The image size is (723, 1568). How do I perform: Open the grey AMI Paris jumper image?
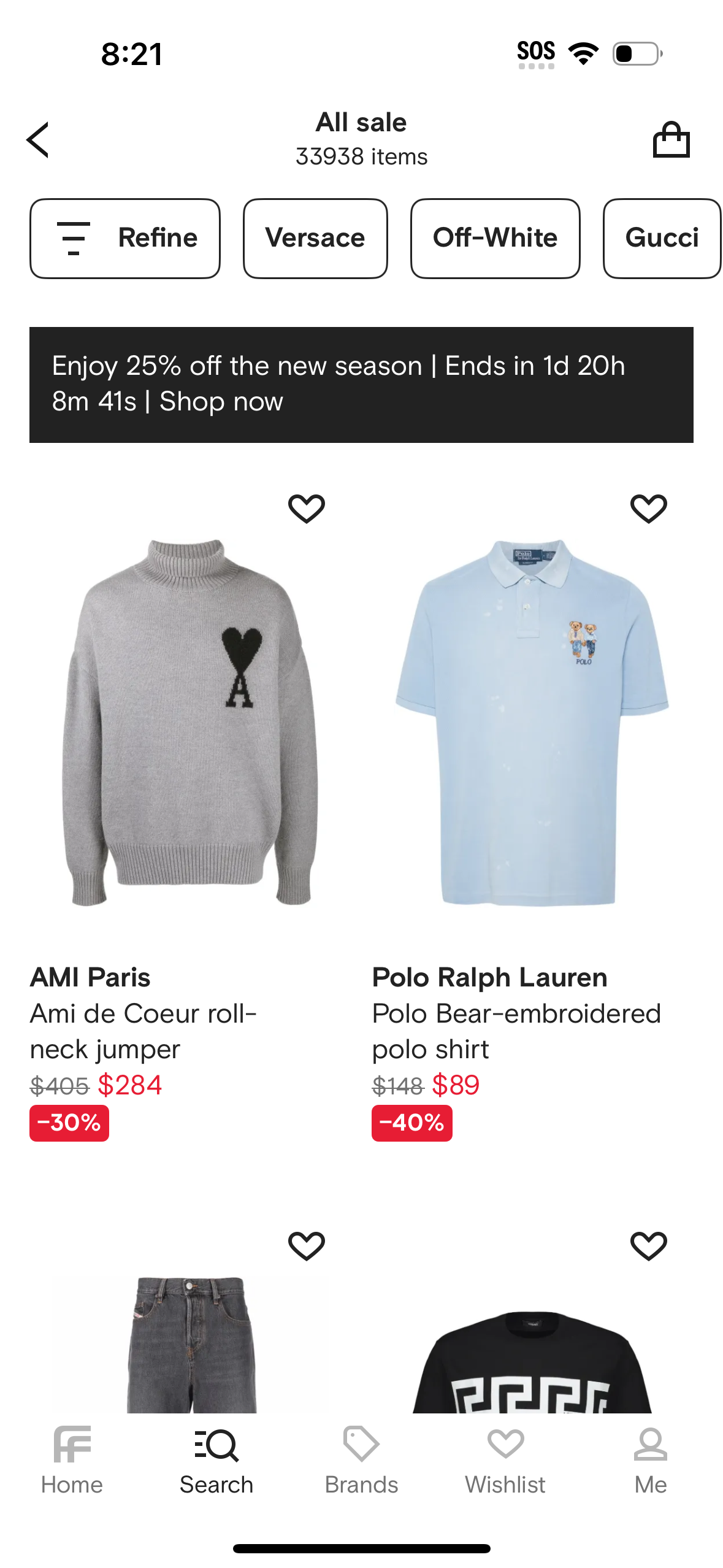coord(190,722)
